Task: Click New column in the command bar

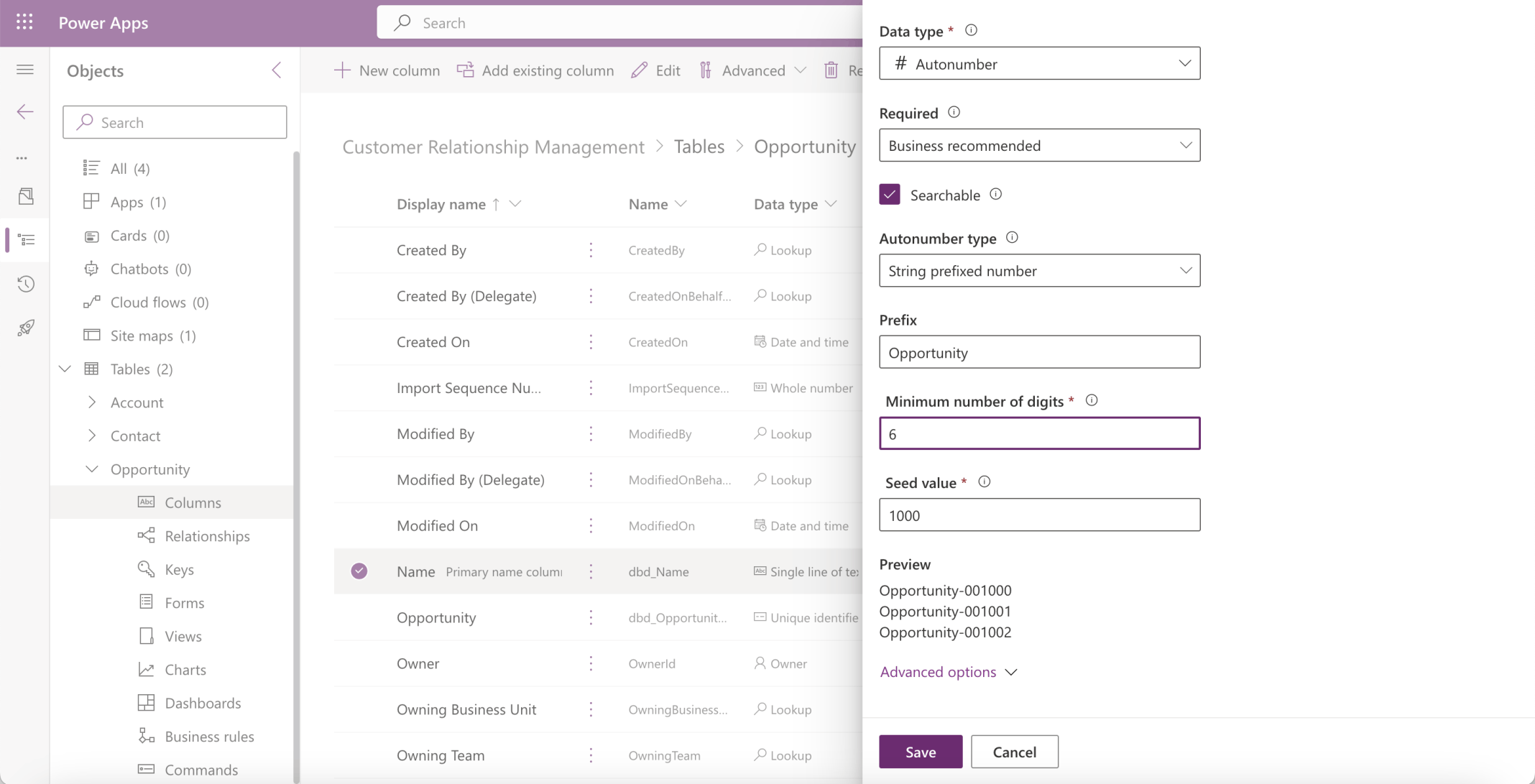Action: point(387,70)
